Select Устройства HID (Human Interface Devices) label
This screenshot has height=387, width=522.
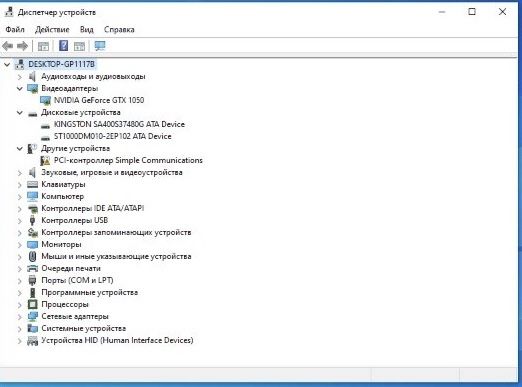click(117, 340)
